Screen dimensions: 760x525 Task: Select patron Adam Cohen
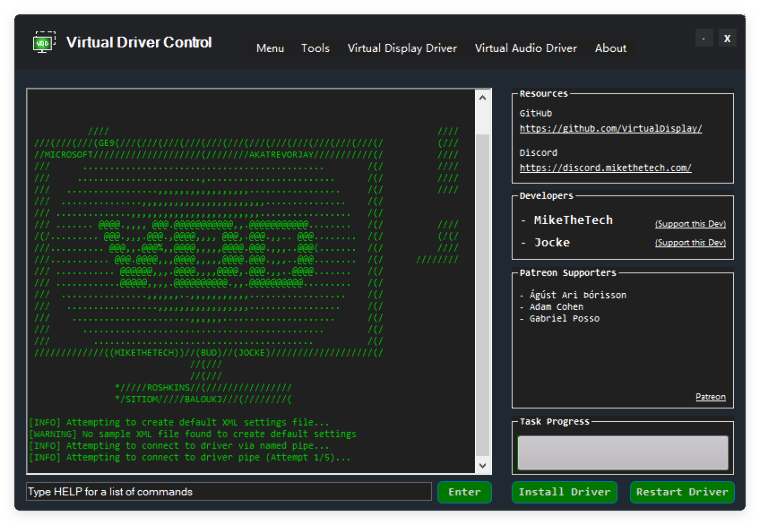point(556,307)
